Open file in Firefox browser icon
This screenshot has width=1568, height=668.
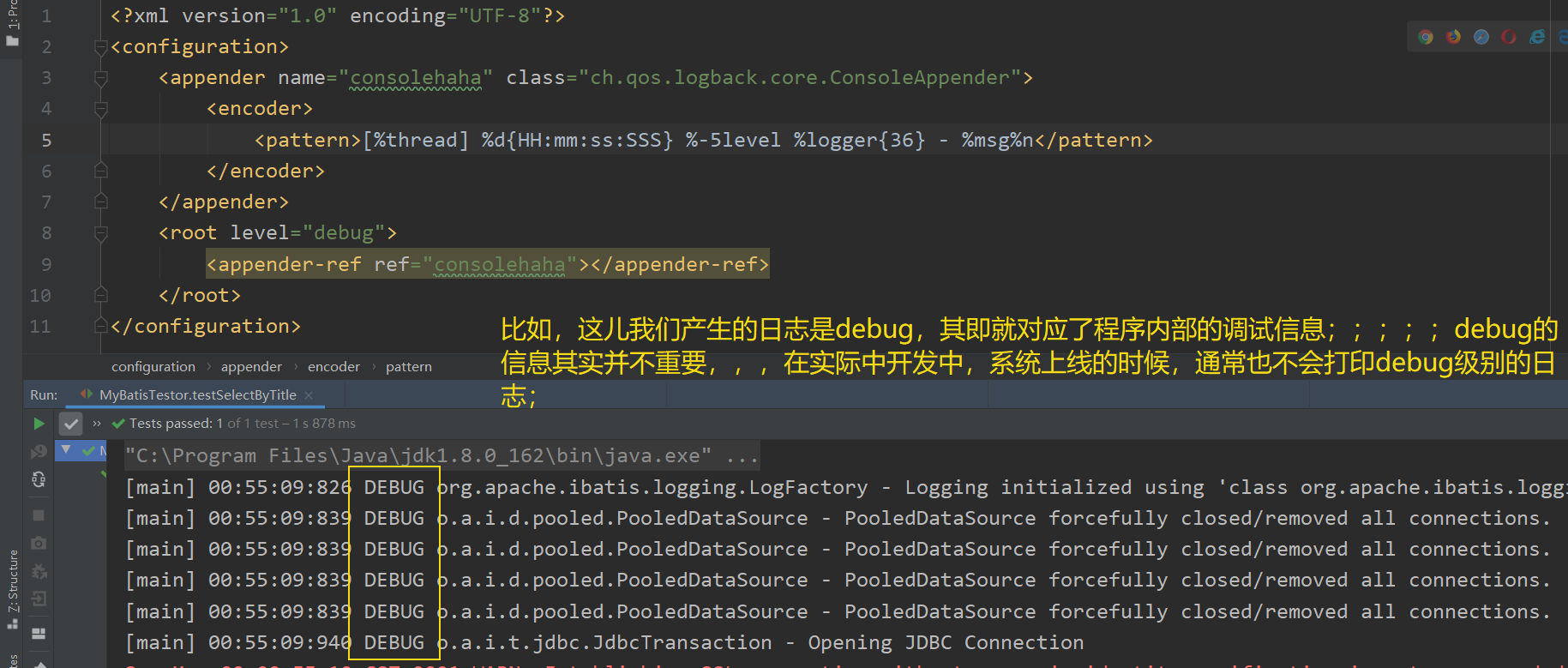pyautogui.click(x=1453, y=37)
